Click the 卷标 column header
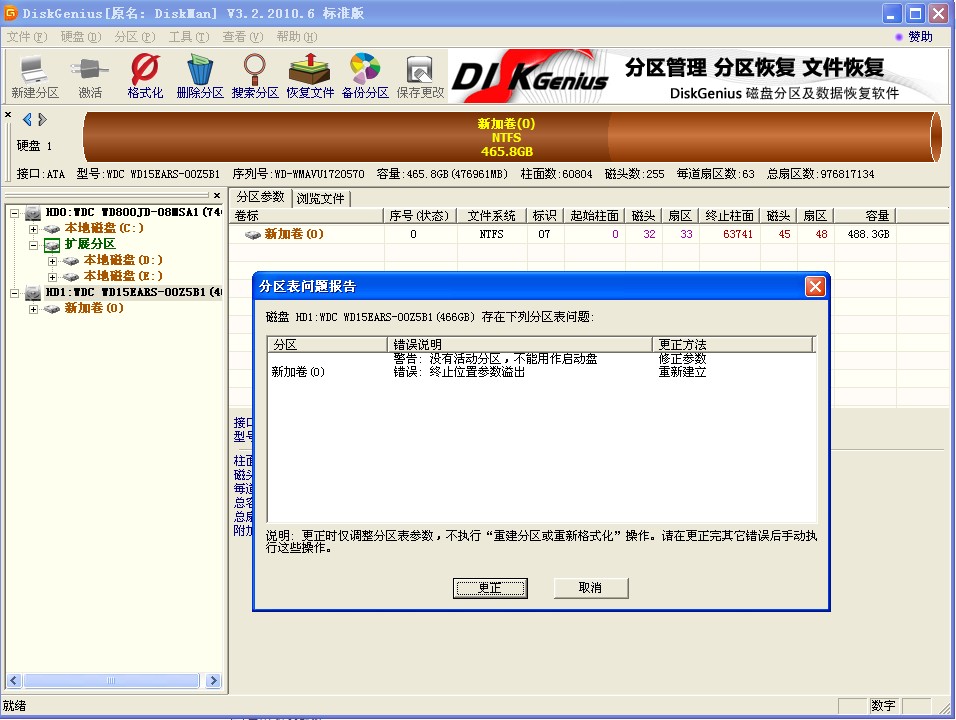Image resolution: width=956 pixels, height=720 pixels. [307, 216]
